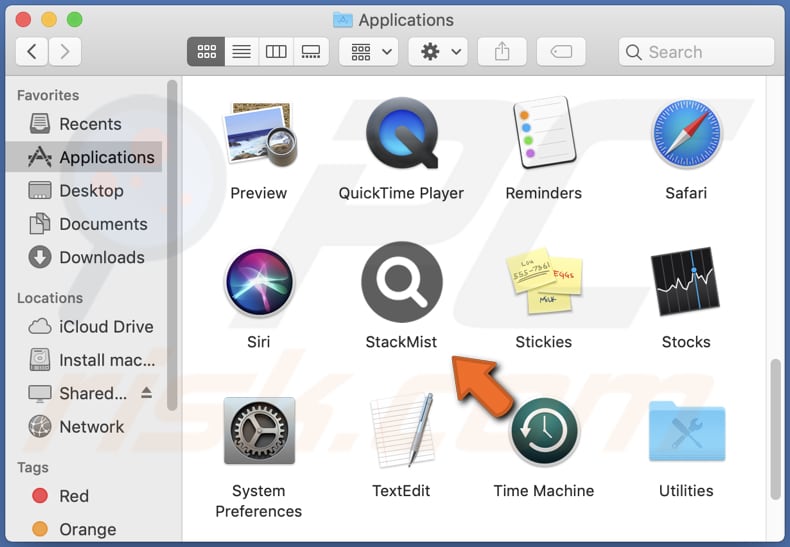The width and height of the screenshot is (790, 547).
Task: Open the gear action menu dropdown
Action: click(438, 51)
